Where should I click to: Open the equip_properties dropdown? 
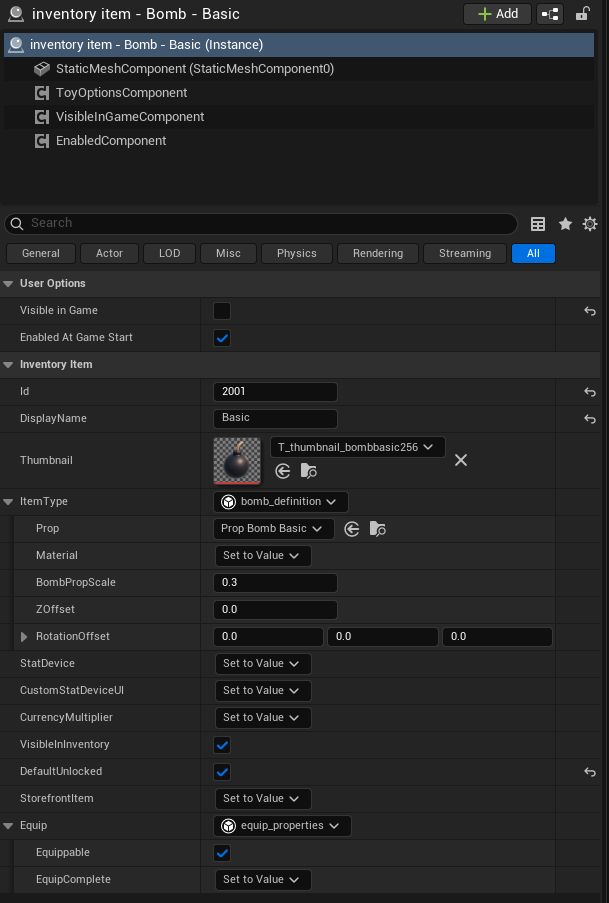(x=282, y=826)
